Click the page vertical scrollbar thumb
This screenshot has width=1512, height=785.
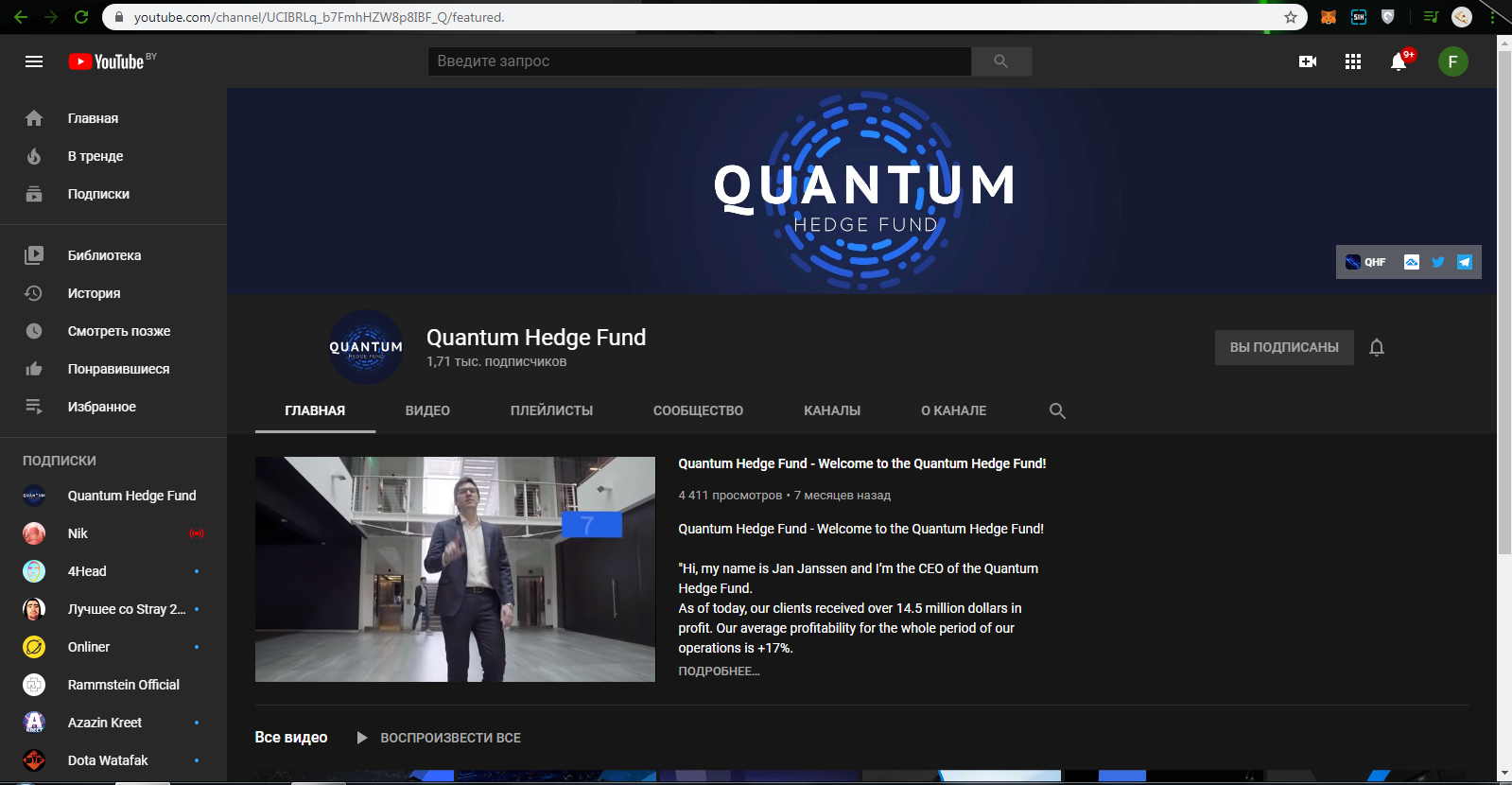[1504, 303]
